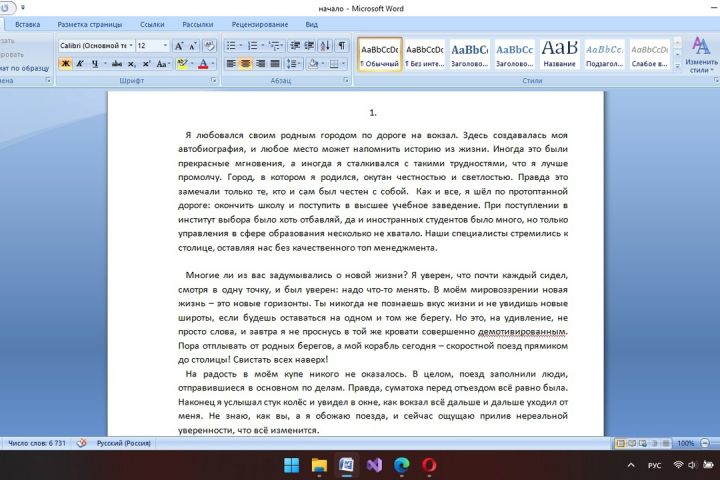The width and height of the screenshot is (720, 480).
Task: Click the proofing check icon in status bar
Action: coord(82,443)
